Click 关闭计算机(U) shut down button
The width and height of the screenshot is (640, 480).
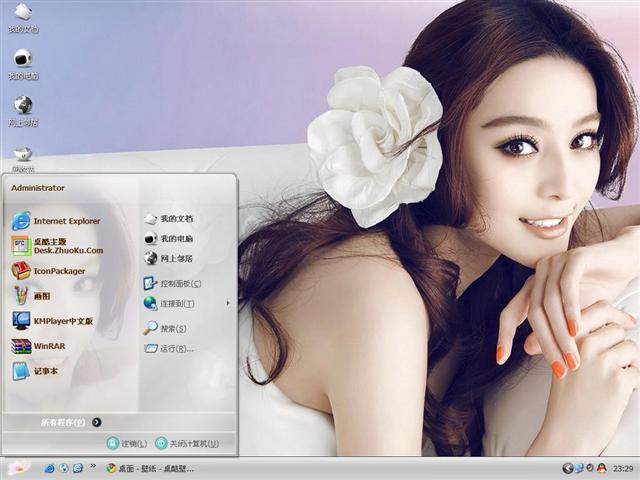coord(187,443)
